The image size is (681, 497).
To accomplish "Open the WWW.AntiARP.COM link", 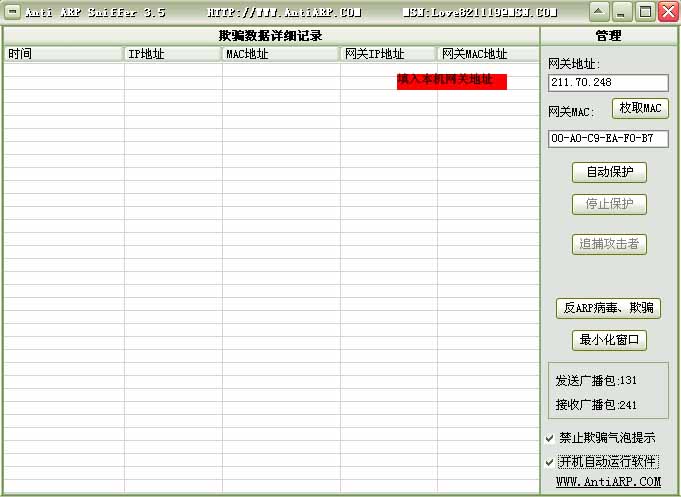I will (x=608, y=482).
